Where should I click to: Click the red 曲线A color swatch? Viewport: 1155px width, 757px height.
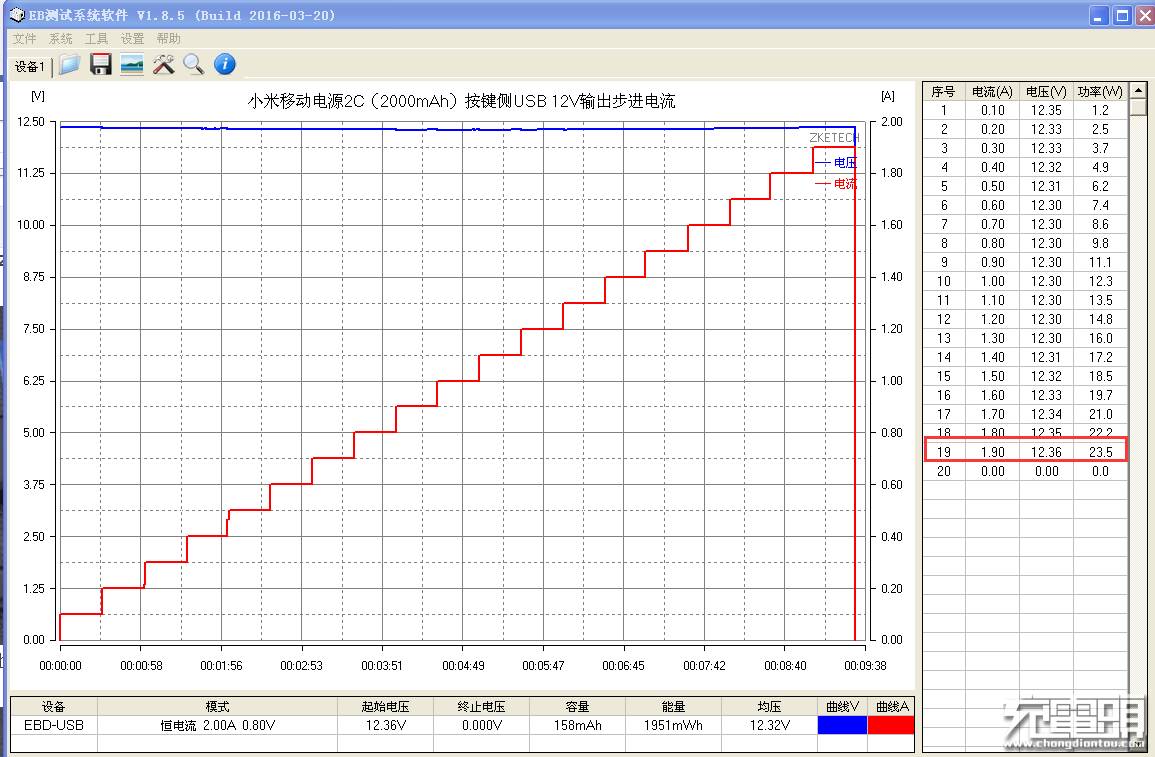coord(891,725)
